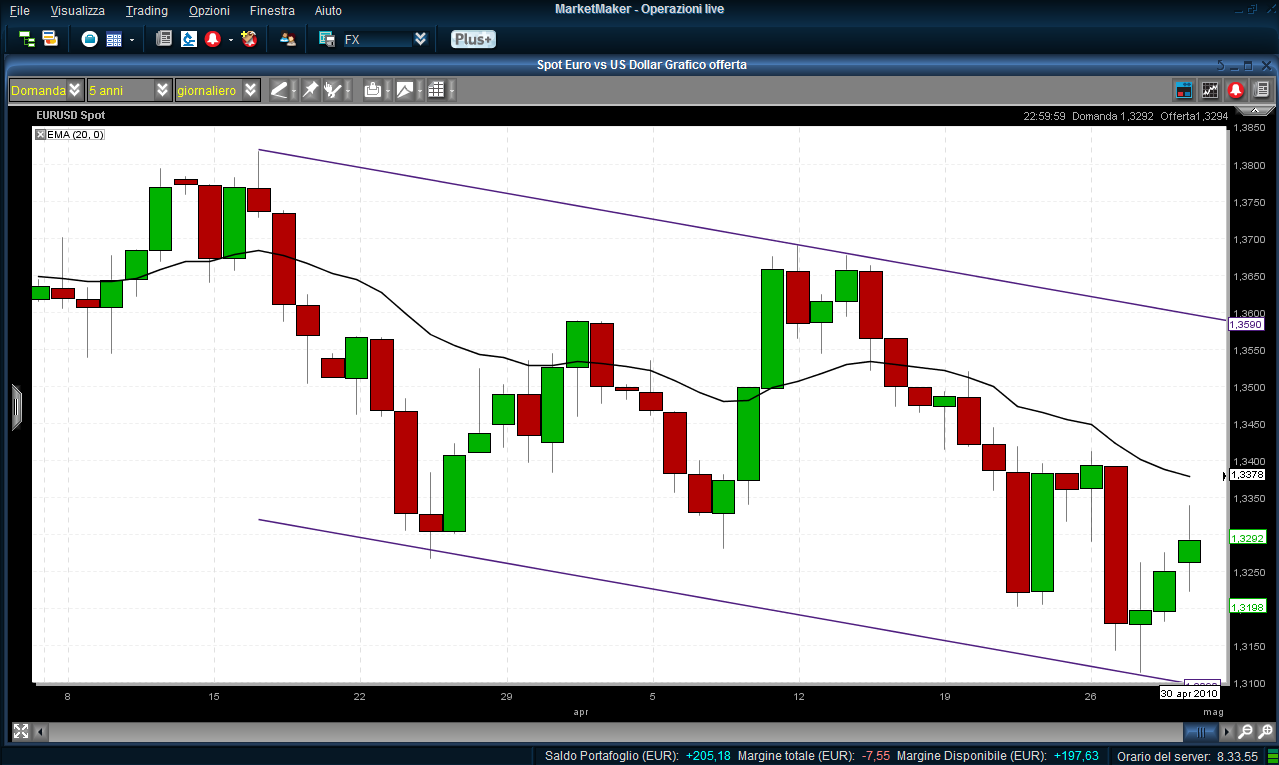Click the print chart icon
This screenshot has width=1279, height=765.
(x=373, y=90)
